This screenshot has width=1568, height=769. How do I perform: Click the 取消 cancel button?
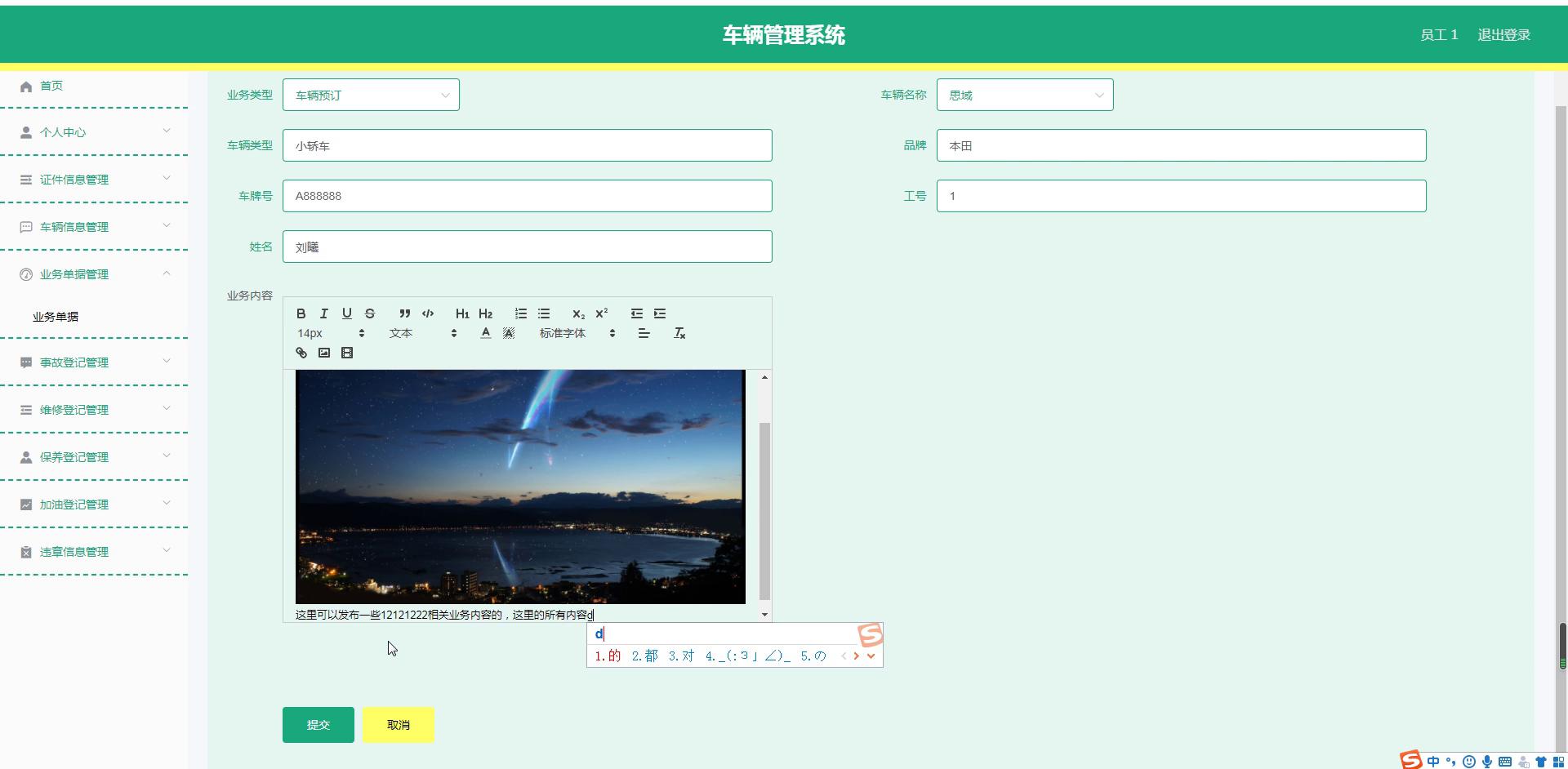click(399, 725)
